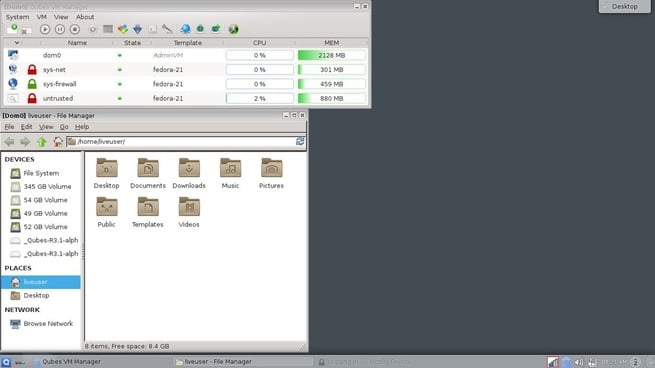The image size is (655, 368).
Task: Open VM settings with the wrench icon
Action: tap(167, 29)
